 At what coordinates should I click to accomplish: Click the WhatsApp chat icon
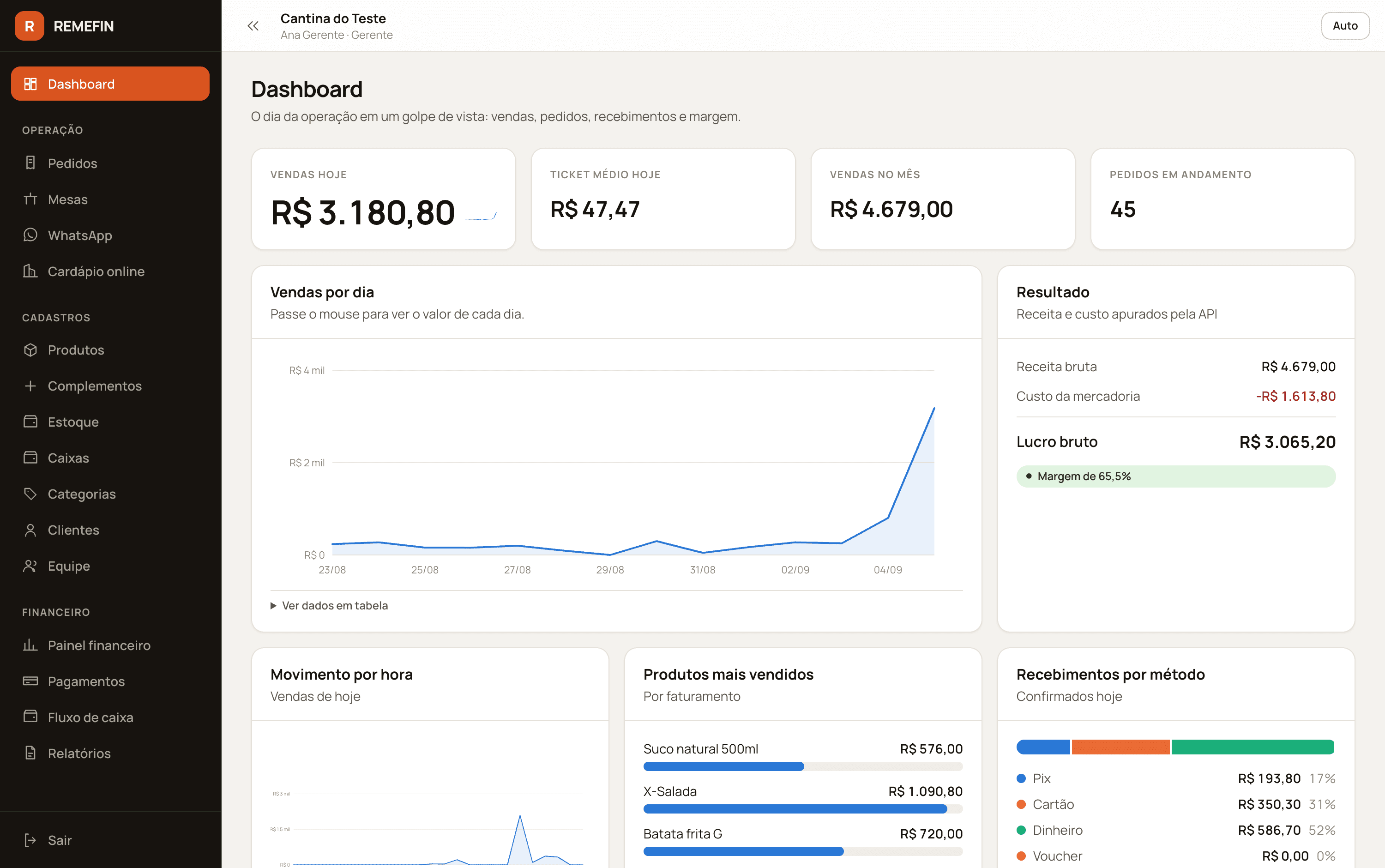coord(30,235)
